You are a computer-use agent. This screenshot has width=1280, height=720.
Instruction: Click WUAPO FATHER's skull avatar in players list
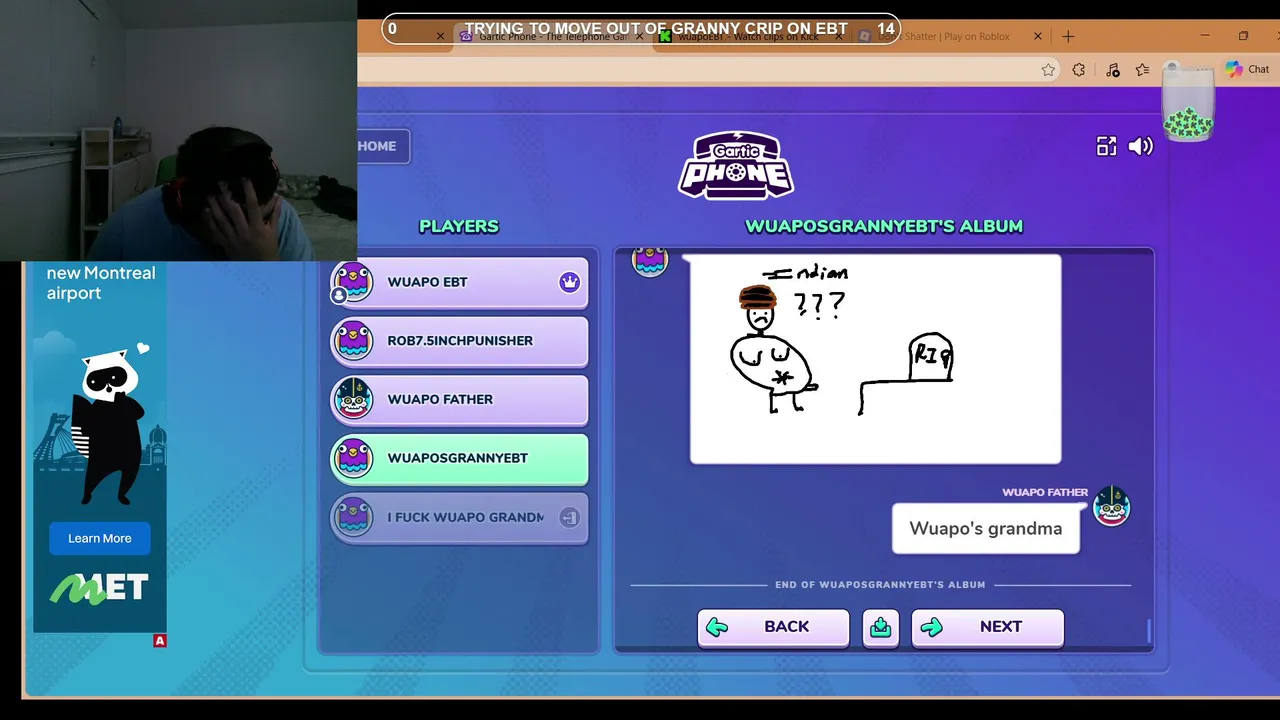352,399
